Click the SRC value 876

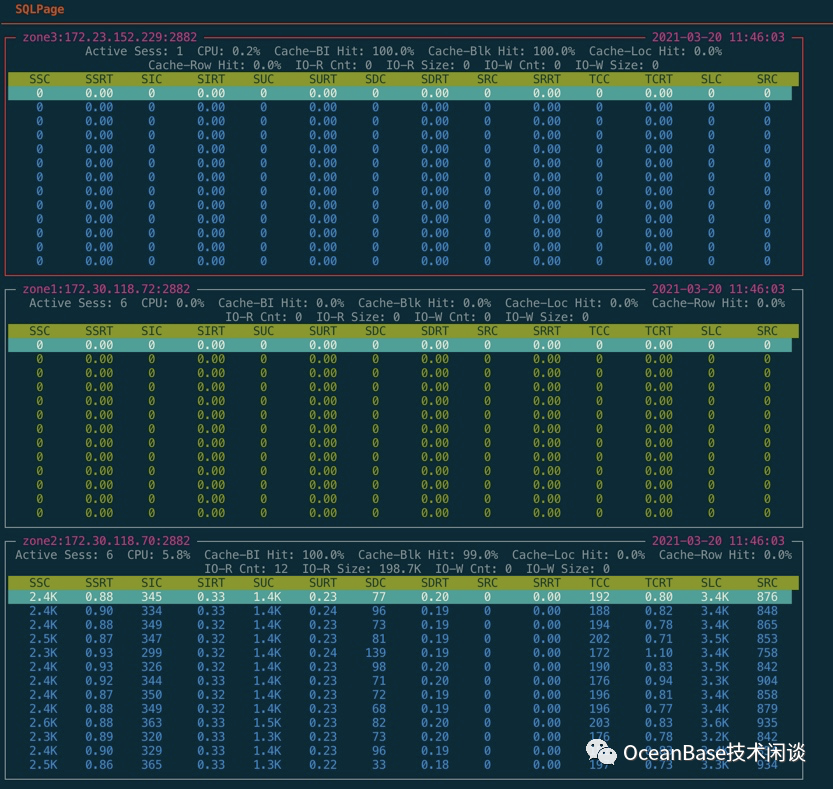(x=767, y=597)
